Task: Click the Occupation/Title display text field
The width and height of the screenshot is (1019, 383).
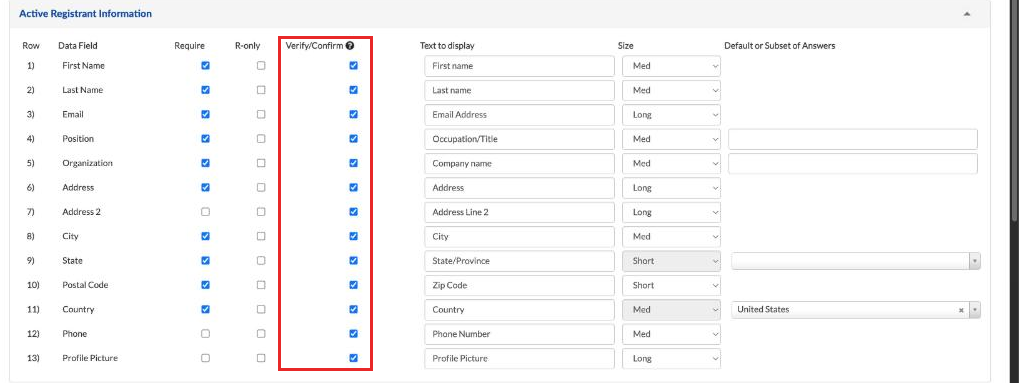Action: pos(519,139)
